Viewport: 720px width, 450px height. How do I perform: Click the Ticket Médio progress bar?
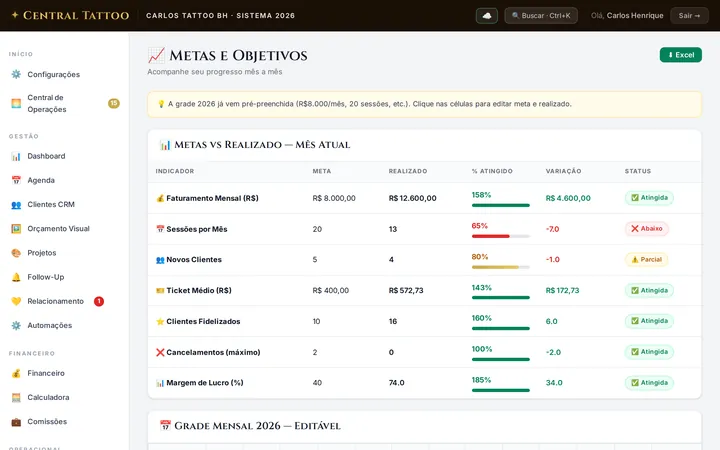click(501, 298)
